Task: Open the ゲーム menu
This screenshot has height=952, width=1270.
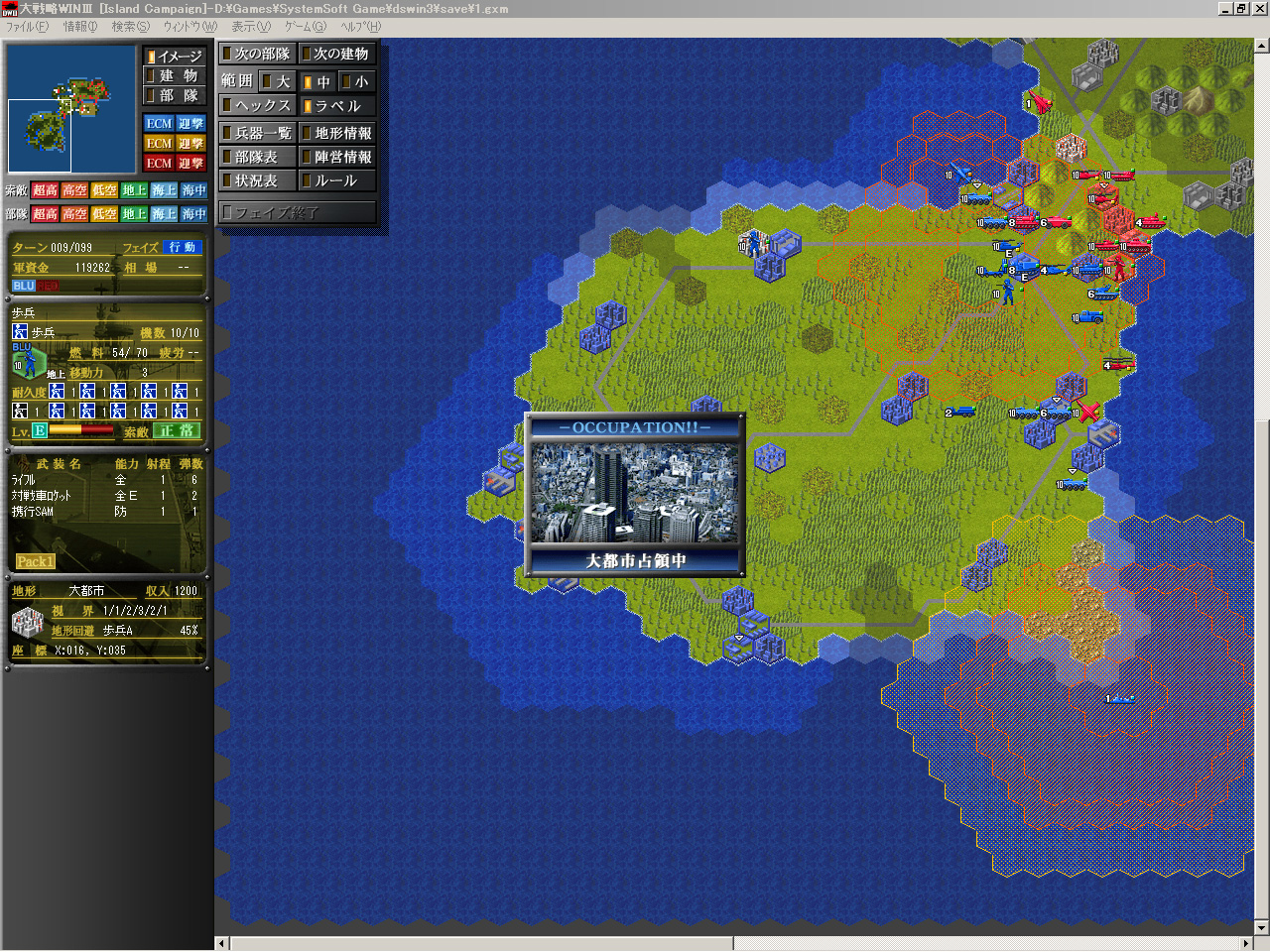Action: [306, 27]
